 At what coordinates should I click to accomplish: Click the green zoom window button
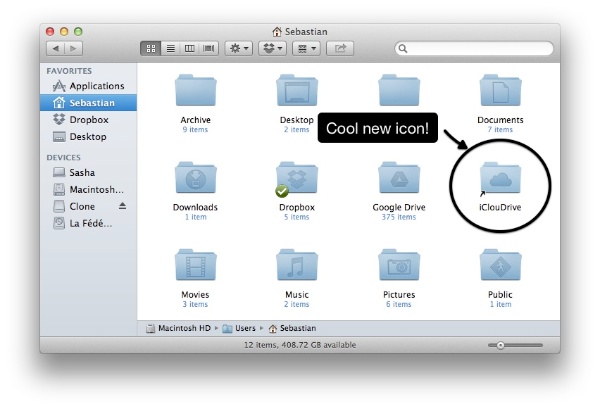coord(78,31)
